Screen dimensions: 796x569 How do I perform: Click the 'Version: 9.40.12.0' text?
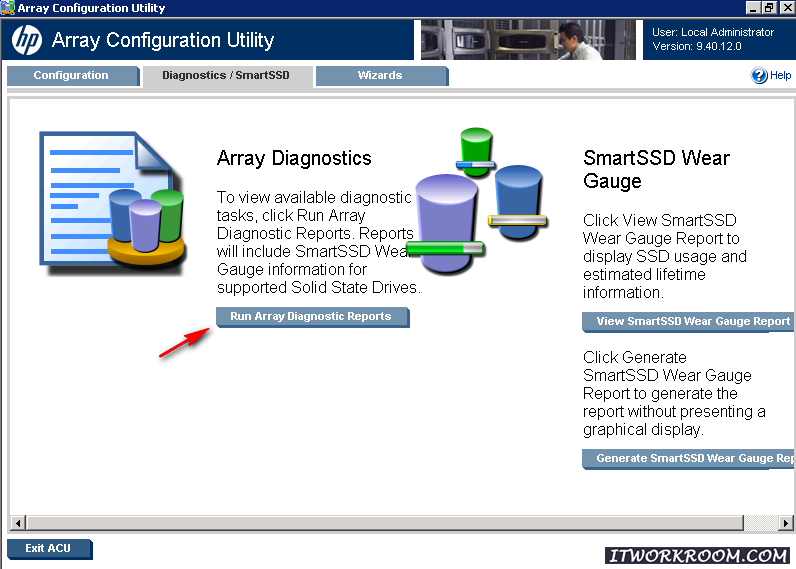(x=696, y=47)
